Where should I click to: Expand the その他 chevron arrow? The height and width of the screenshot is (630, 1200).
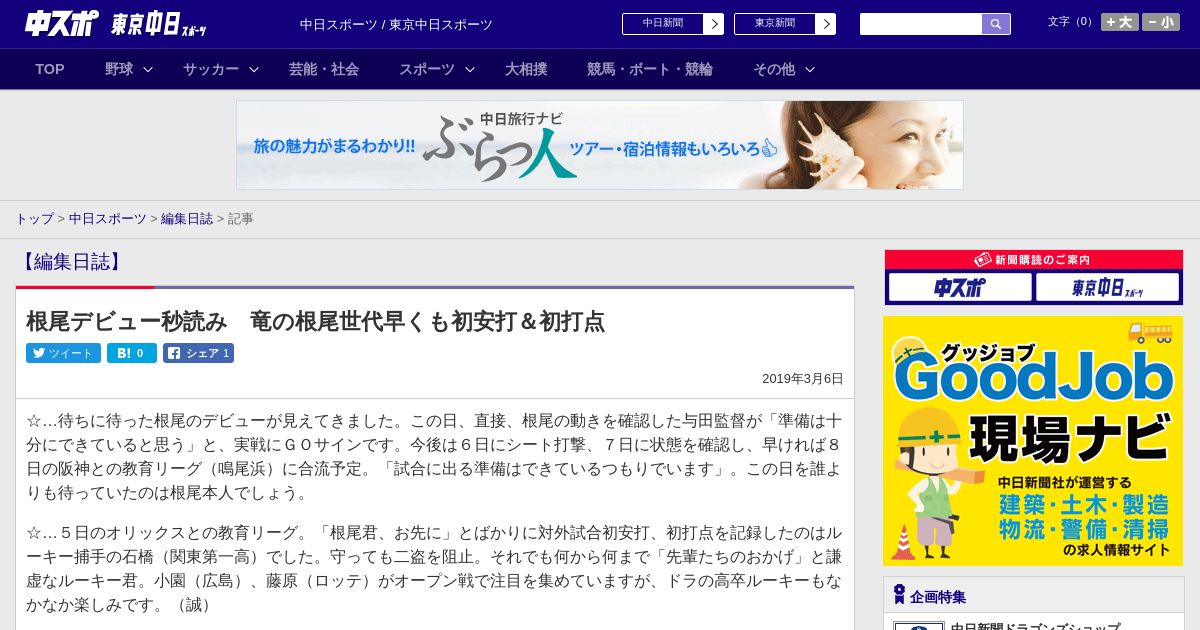pyautogui.click(x=810, y=69)
